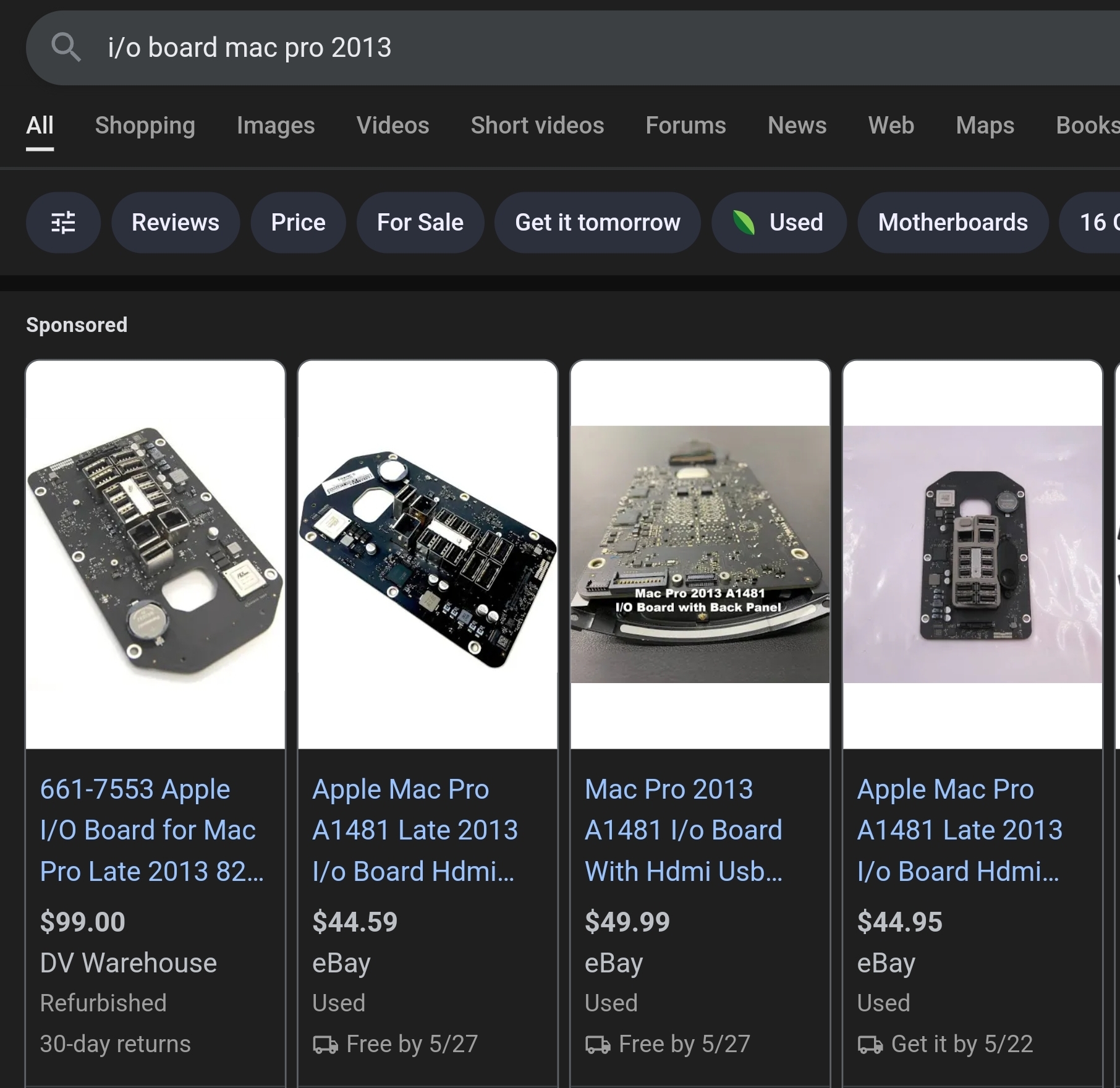Click 'Free by 5/27' under the $44.59 listing
The width and height of the screenshot is (1120, 1088).
pyautogui.click(x=412, y=1044)
